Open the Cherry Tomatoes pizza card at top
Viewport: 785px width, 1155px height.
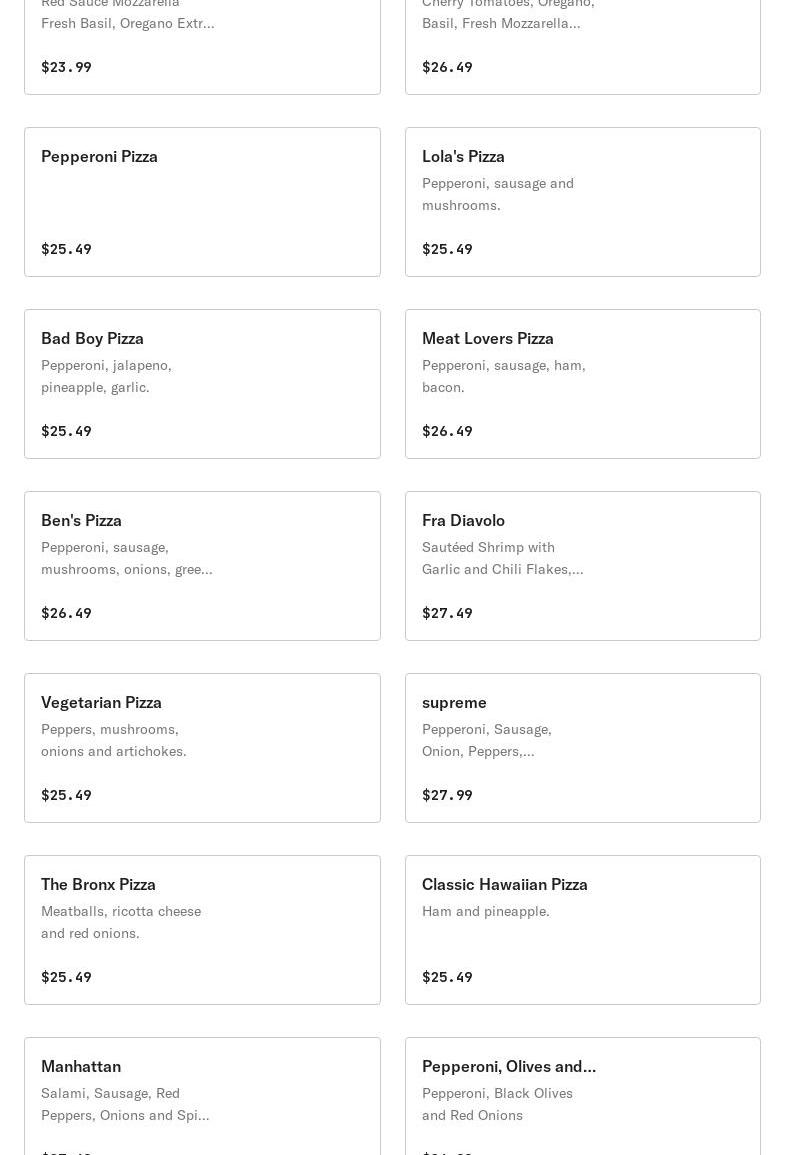(x=582, y=45)
